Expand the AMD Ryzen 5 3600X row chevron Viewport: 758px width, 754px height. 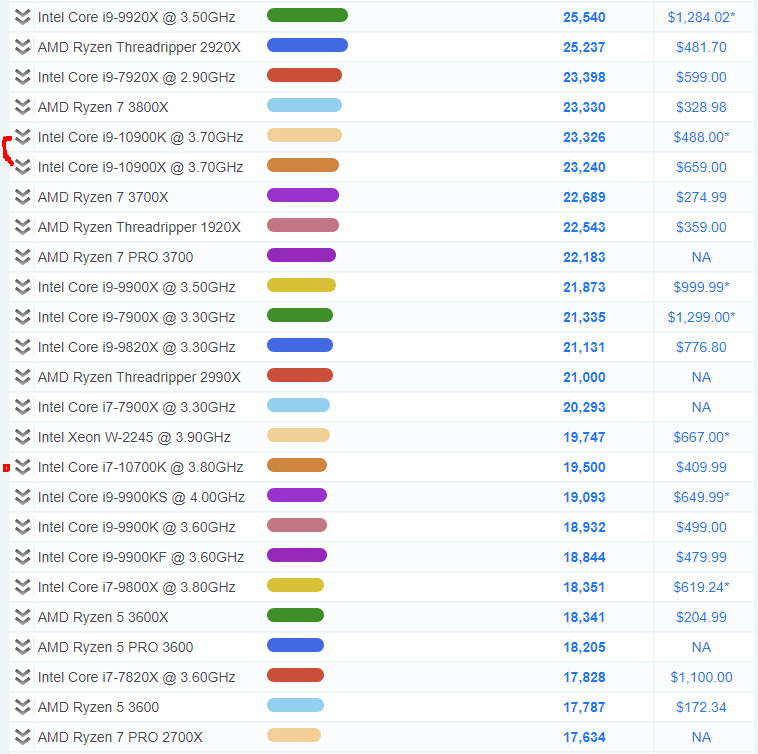22,616
